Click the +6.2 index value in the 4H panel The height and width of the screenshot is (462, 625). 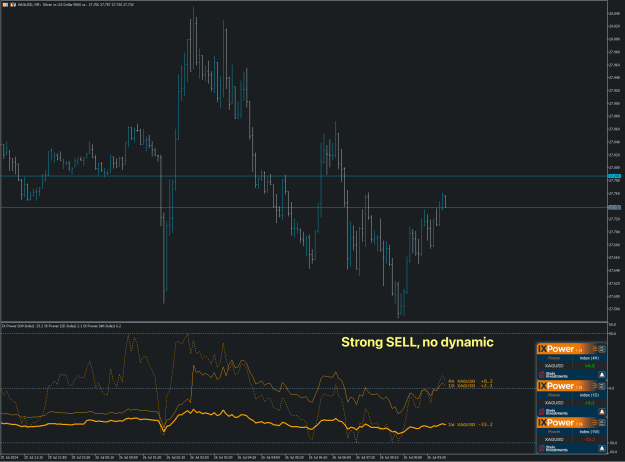(590, 366)
